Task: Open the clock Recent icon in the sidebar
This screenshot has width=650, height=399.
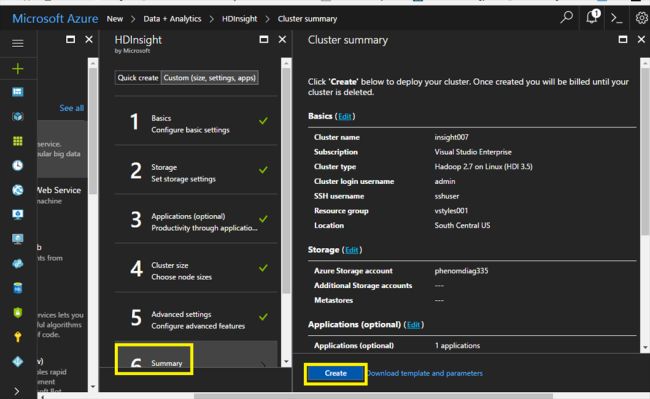Action: point(17,165)
